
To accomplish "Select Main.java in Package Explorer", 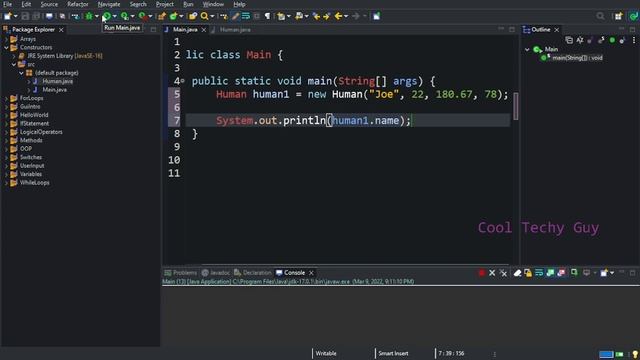I will 55,89.
